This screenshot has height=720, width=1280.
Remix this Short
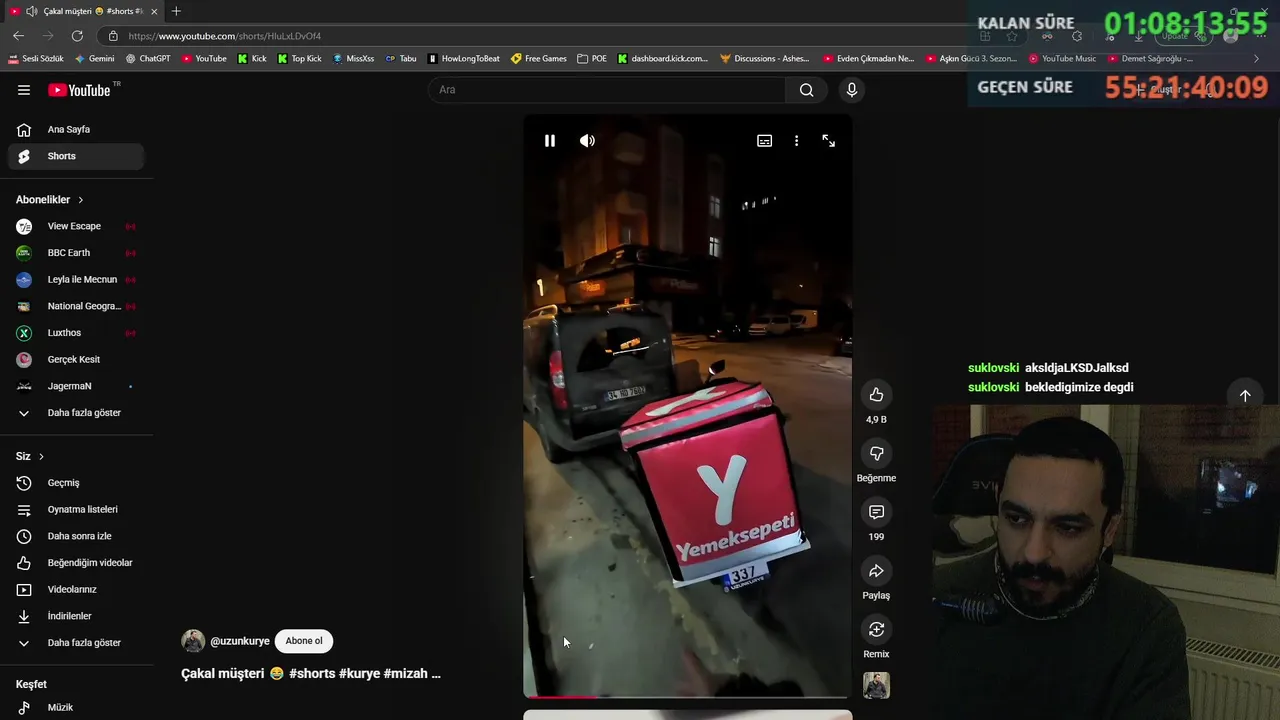click(x=876, y=629)
